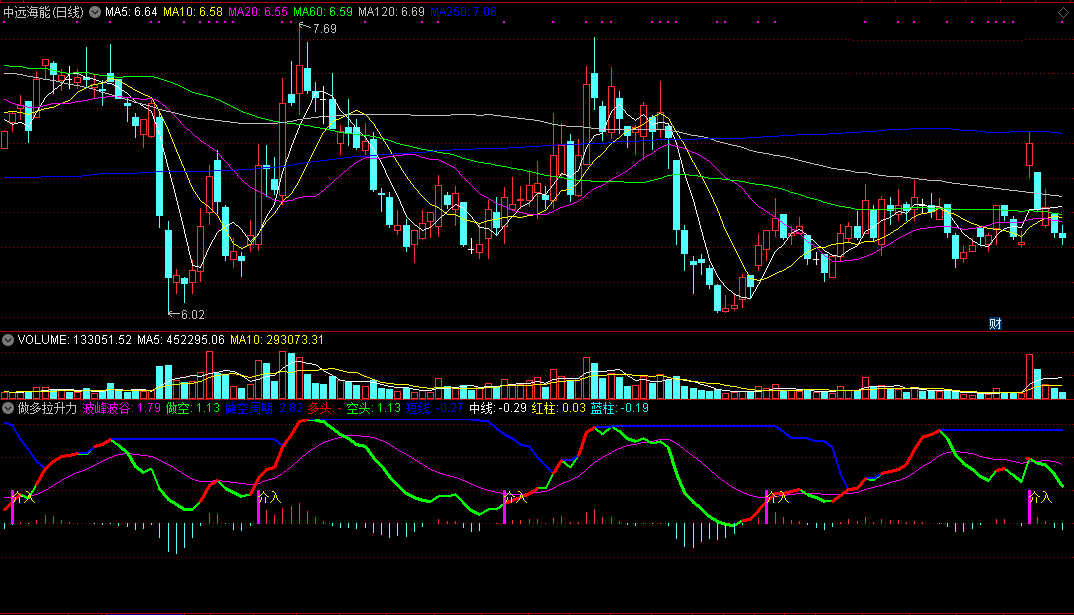Click the 6.02 low price marker
Screen dimensions: 1074x615
tap(192, 315)
